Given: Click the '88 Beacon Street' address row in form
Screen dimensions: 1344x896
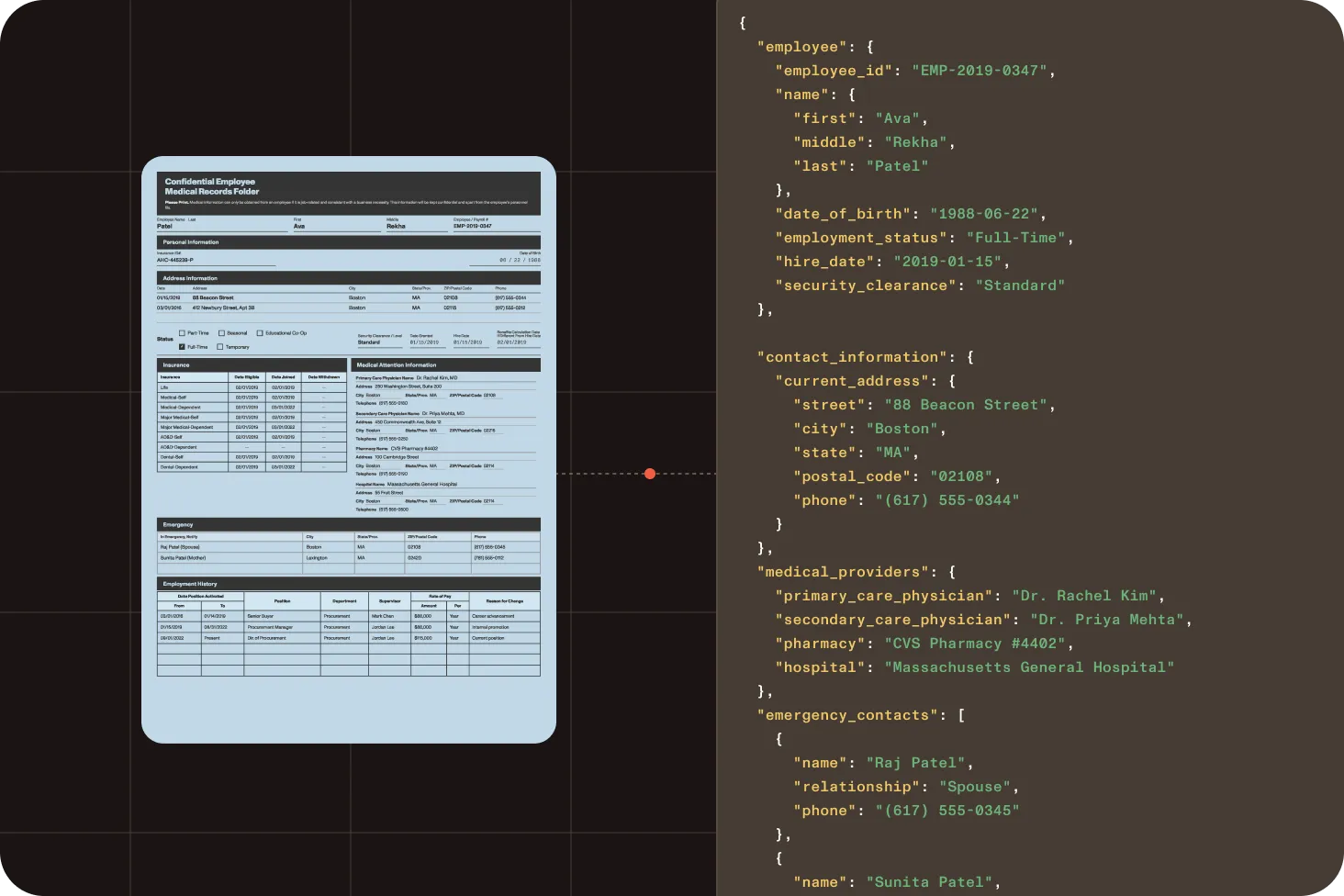Looking at the screenshot, I should tap(349, 297).
